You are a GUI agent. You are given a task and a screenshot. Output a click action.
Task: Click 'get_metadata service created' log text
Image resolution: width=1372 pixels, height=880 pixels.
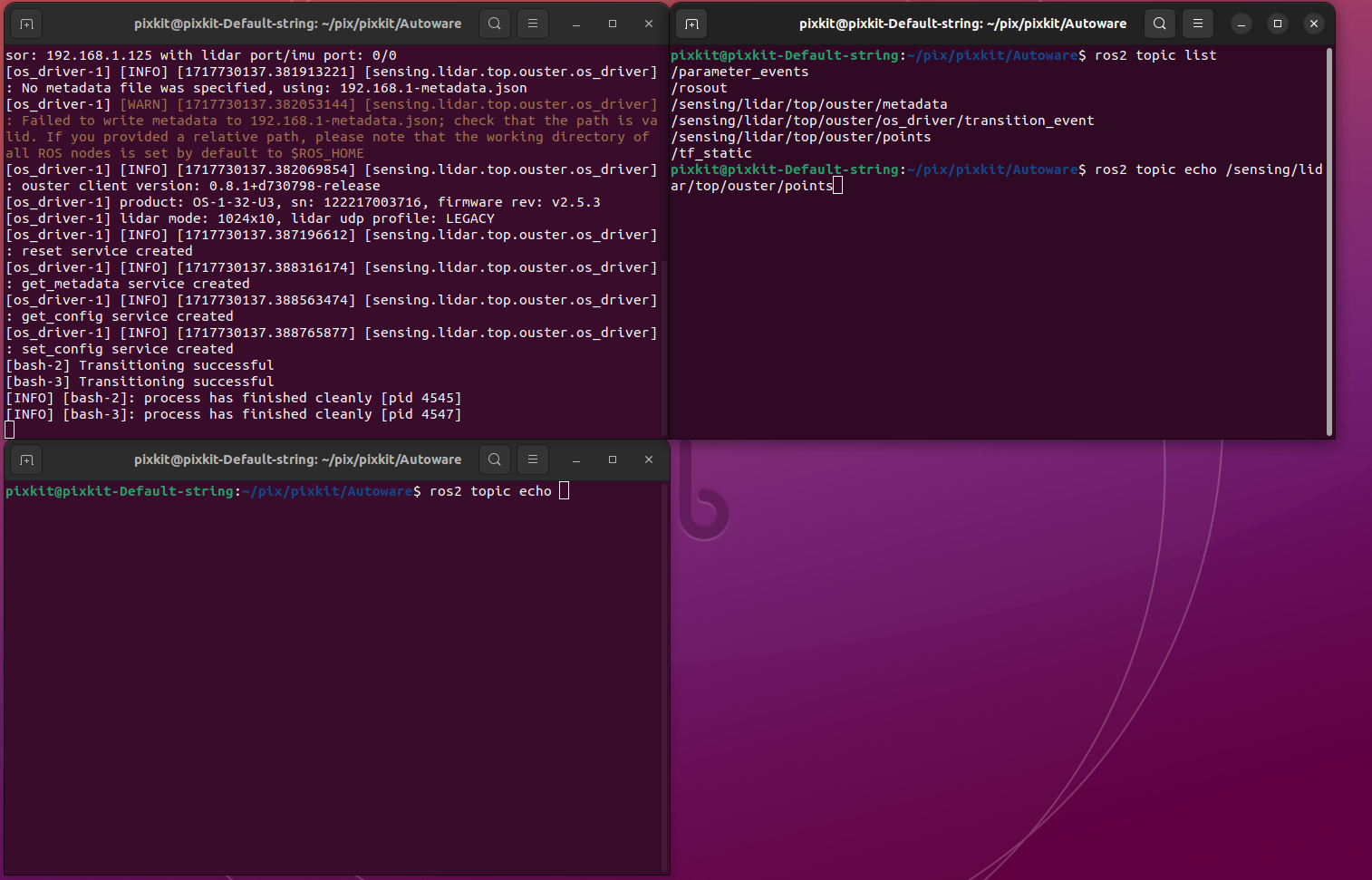(x=136, y=284)
